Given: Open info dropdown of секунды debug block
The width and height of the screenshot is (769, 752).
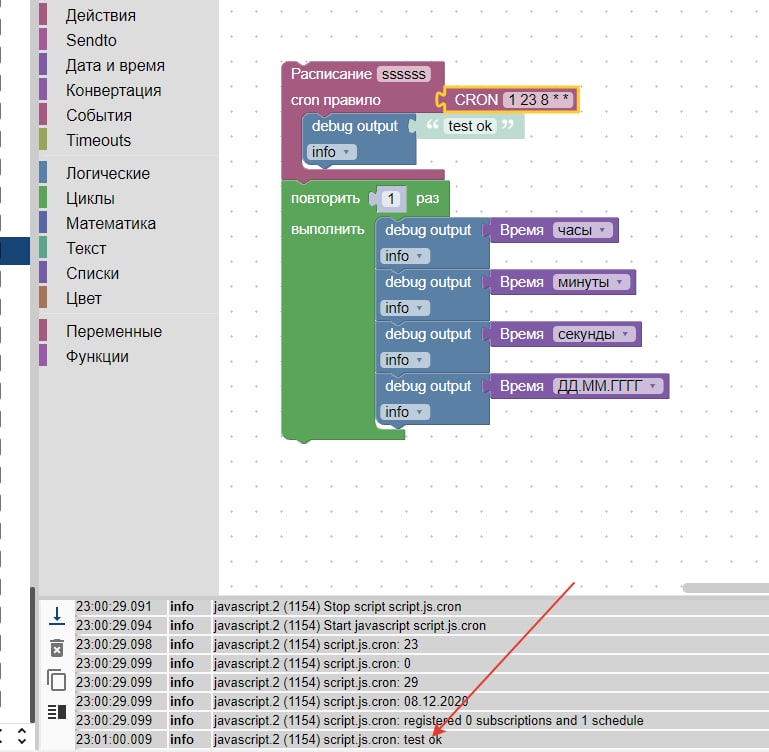Looking at the screenshot, I should pyautogui.click(x=405, y=360).
